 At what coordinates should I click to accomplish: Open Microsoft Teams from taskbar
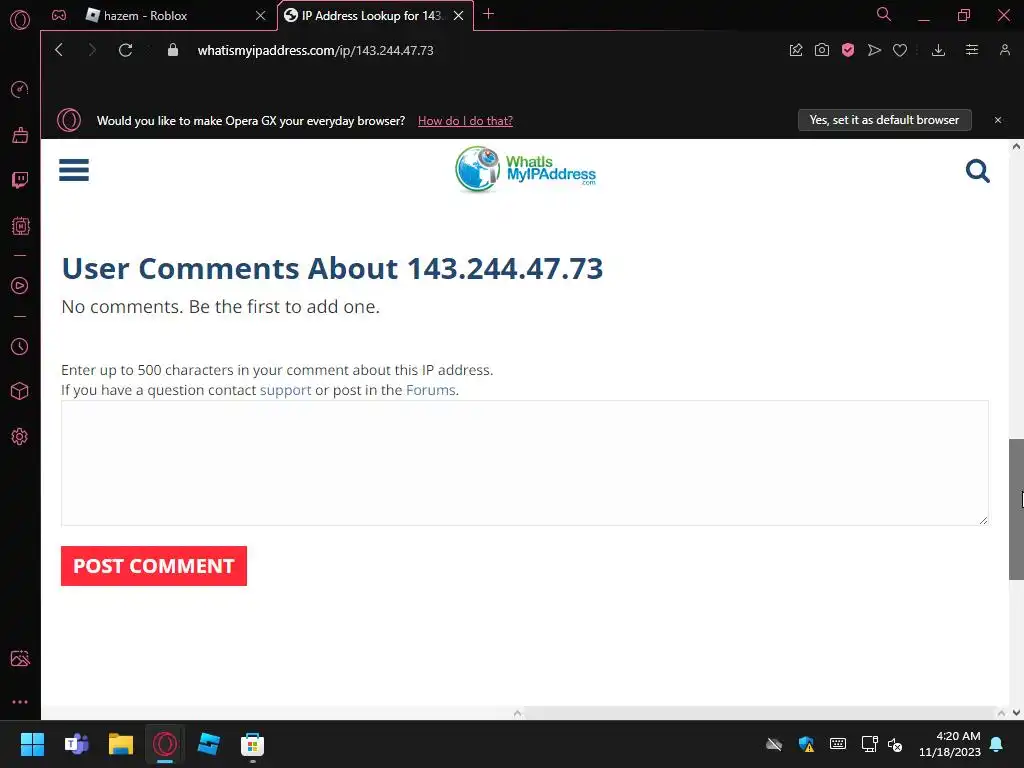[76, 744]
